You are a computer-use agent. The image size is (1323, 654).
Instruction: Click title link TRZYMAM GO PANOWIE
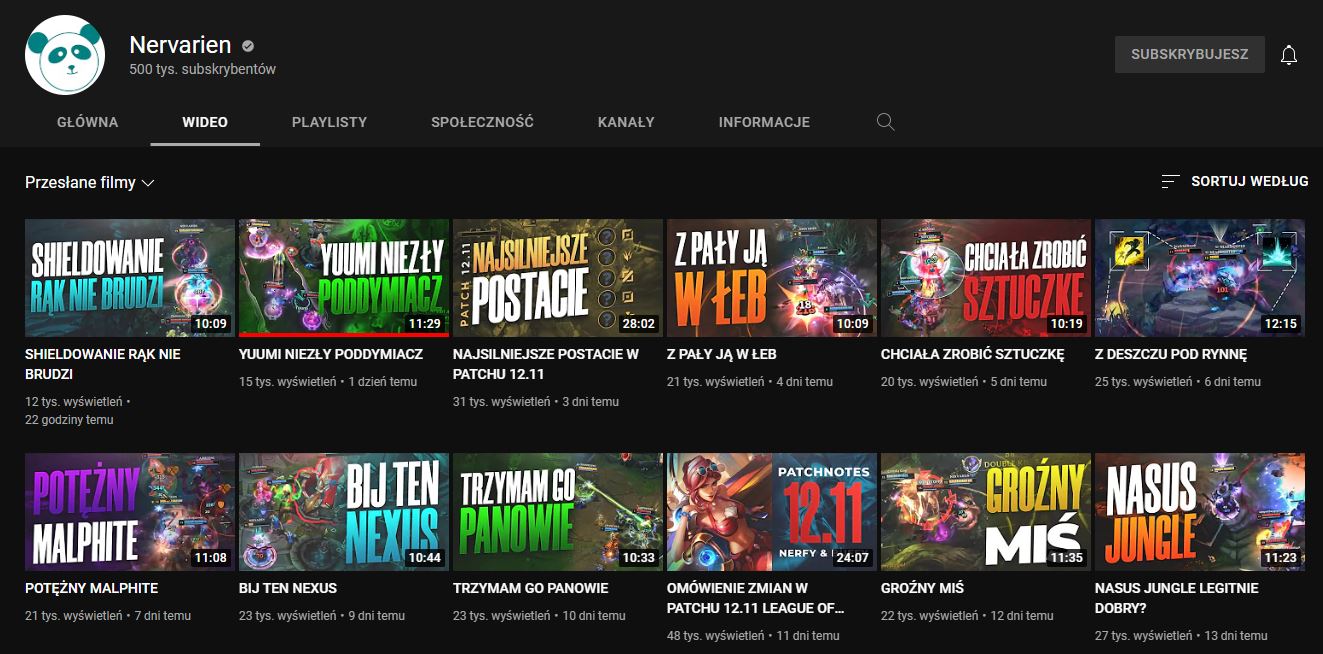pyautogui.click(x=531, y=588)
